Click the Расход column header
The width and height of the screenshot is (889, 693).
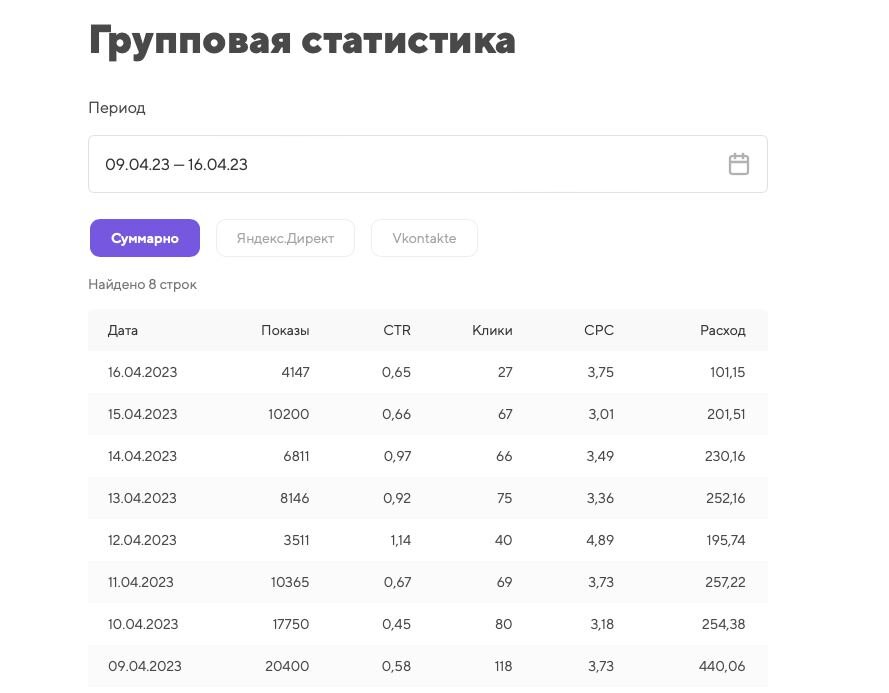[x=722, y=330]
